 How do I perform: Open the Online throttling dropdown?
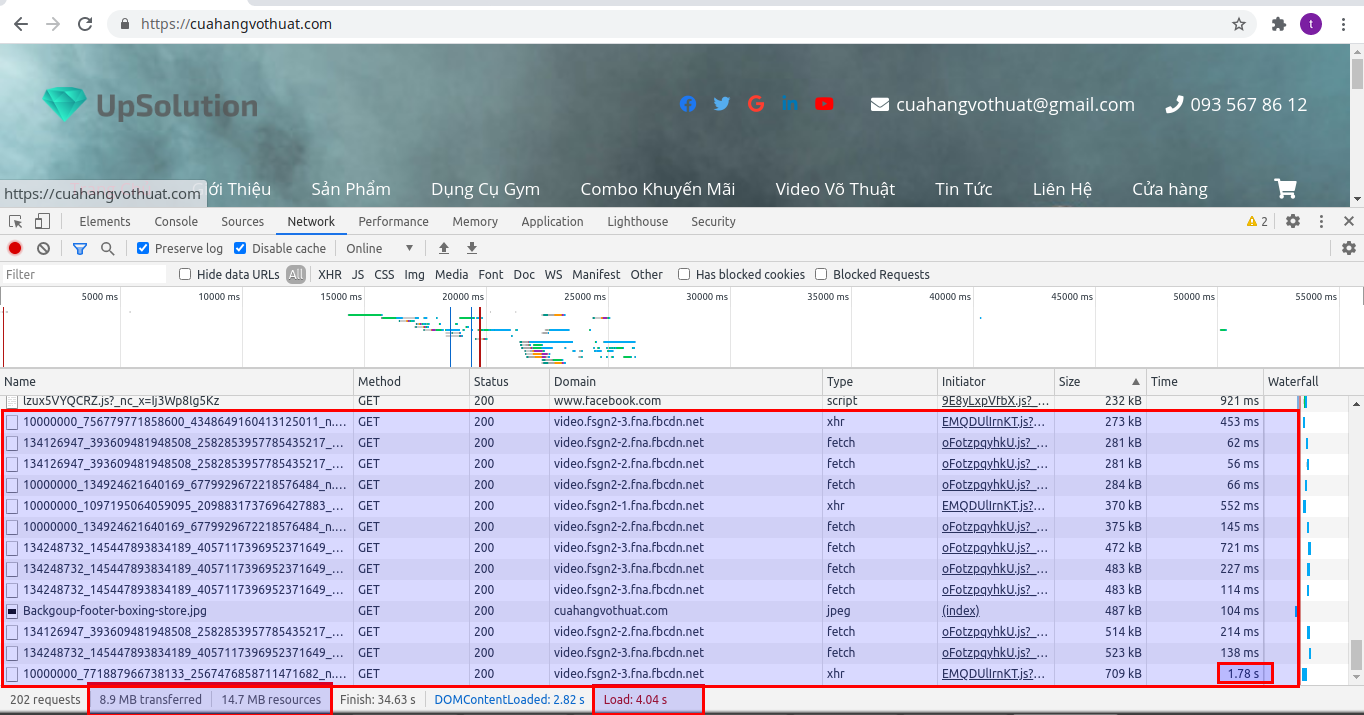point(379,248)
